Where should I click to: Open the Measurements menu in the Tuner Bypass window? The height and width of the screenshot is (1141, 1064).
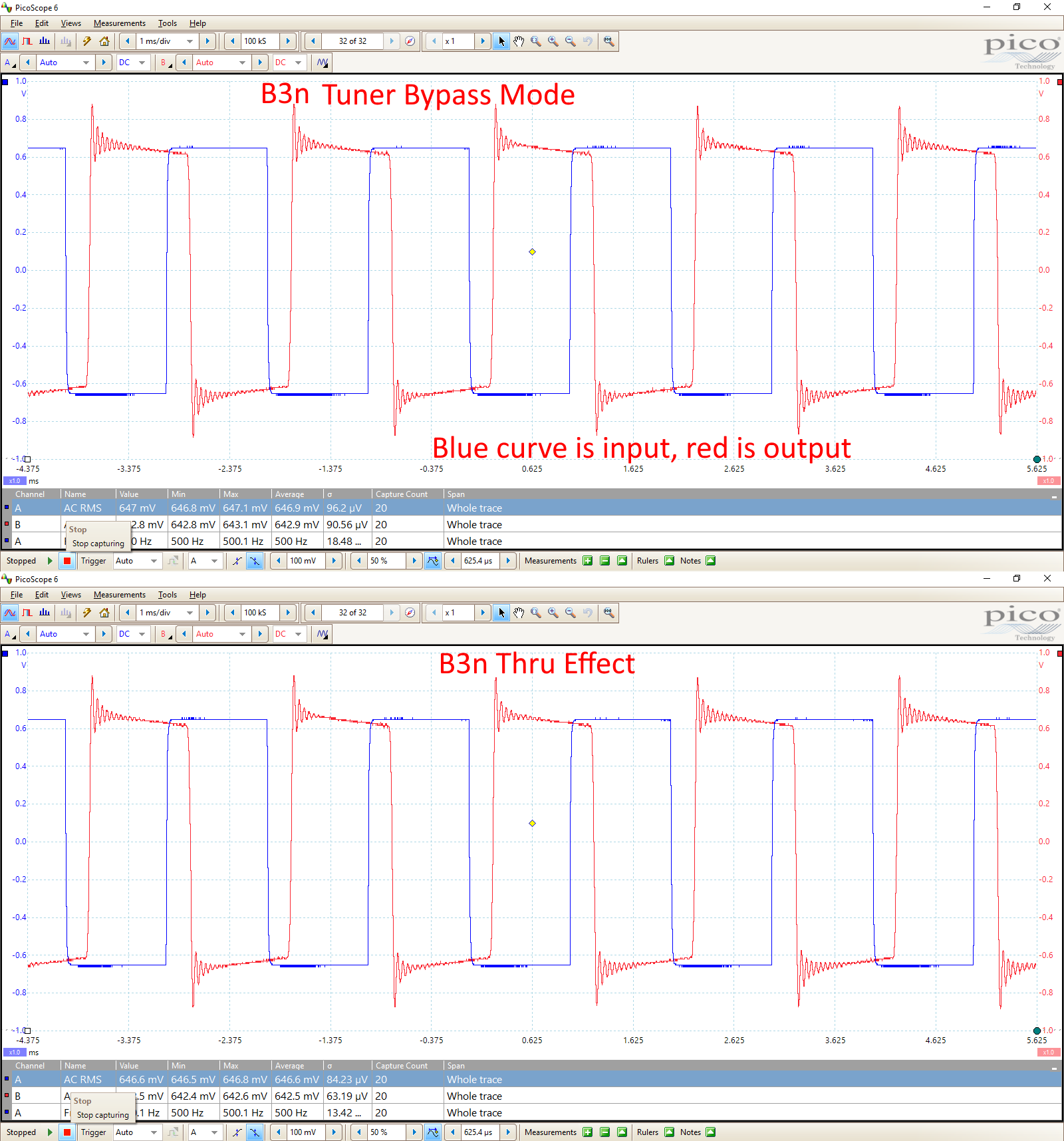(x=120, y=23)
